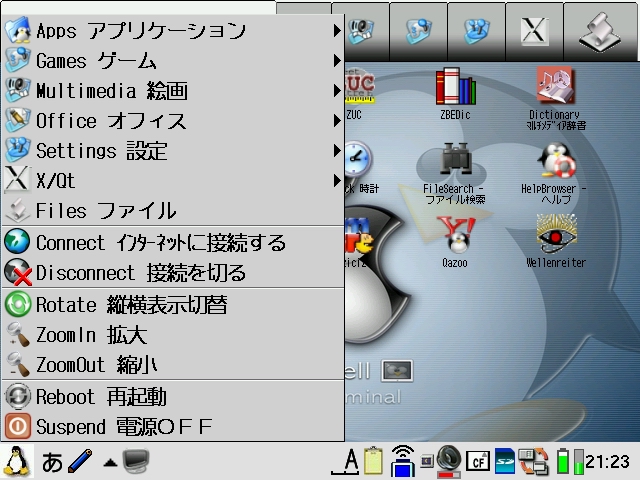
Task: Click the CF card tray icon
Action: click(x=476, y=461)
